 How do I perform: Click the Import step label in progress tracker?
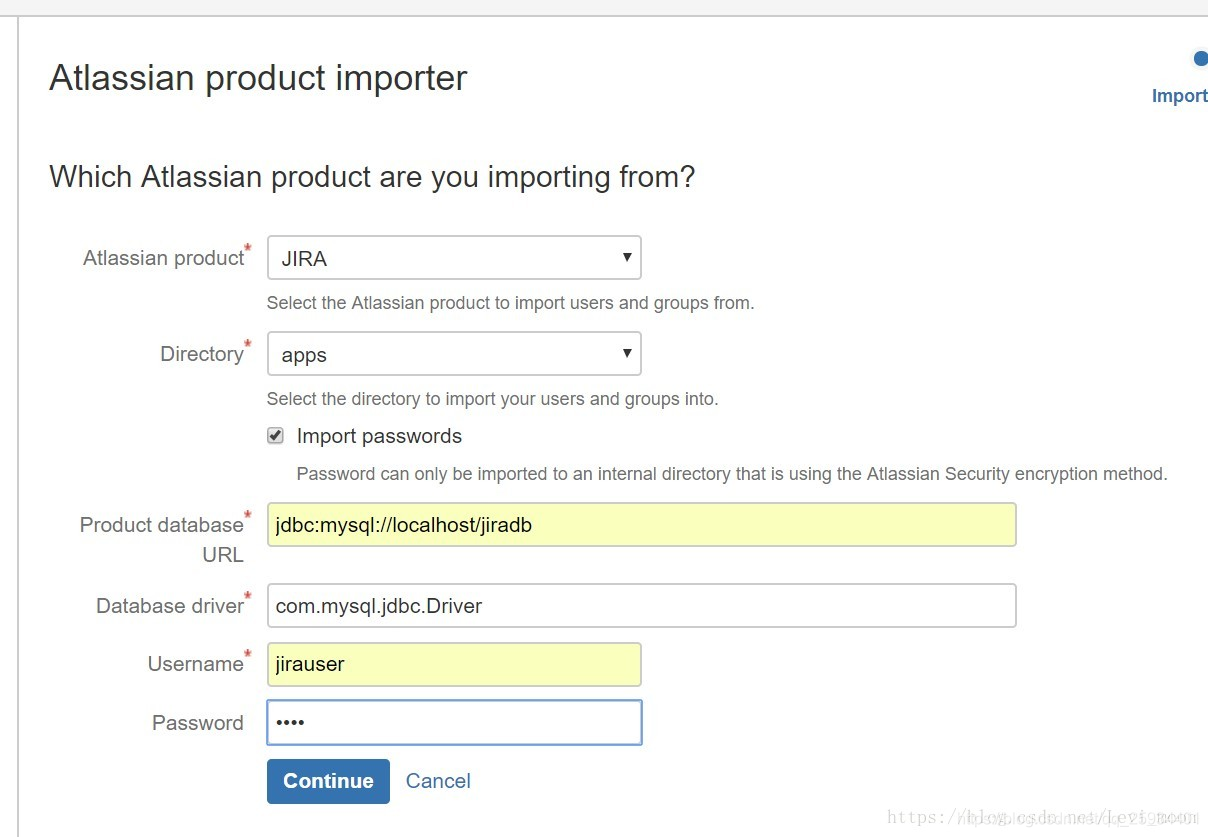click(x=1180, y=96)
